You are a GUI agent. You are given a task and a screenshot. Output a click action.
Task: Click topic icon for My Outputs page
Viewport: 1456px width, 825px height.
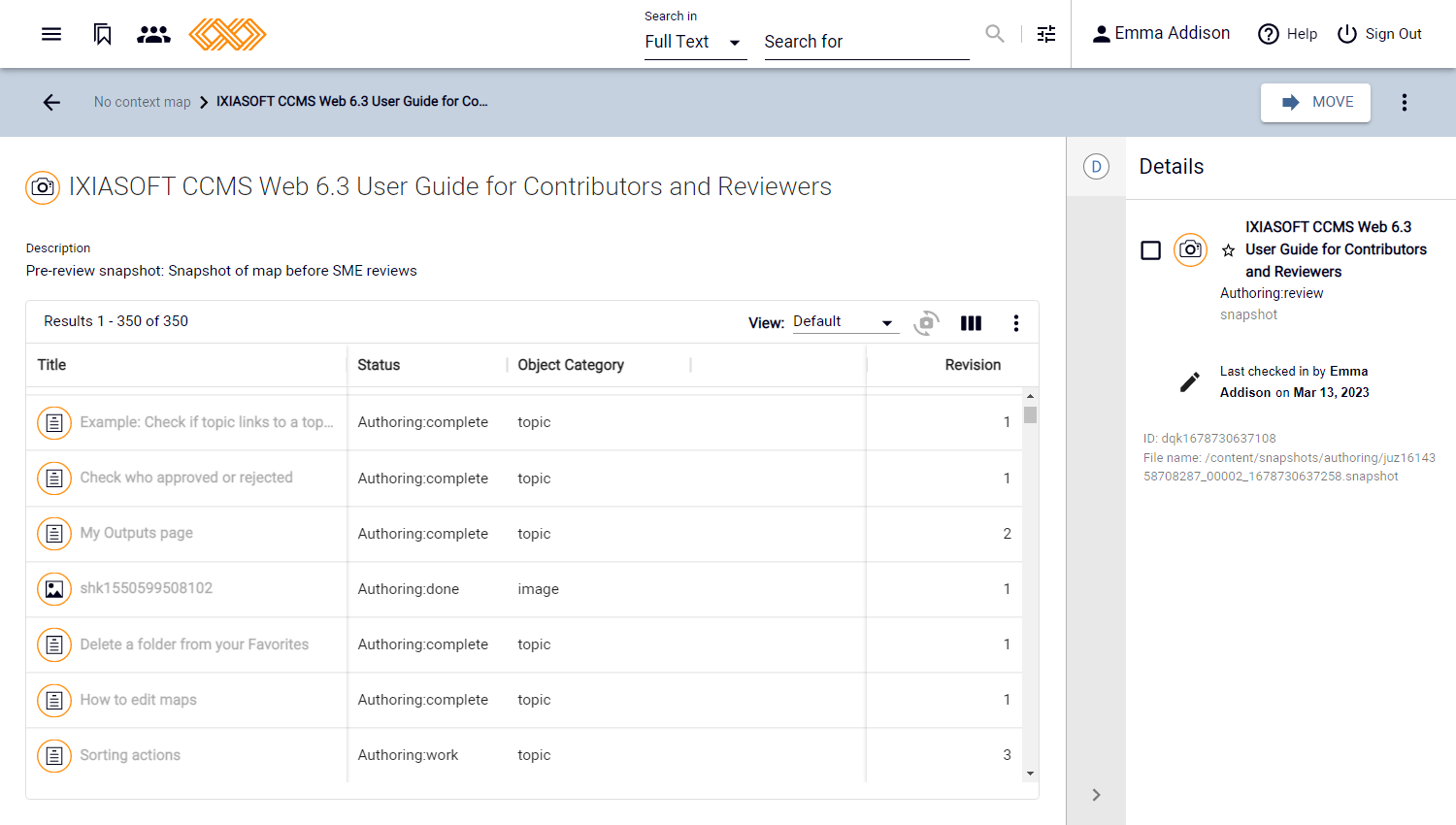coord(54,534)
